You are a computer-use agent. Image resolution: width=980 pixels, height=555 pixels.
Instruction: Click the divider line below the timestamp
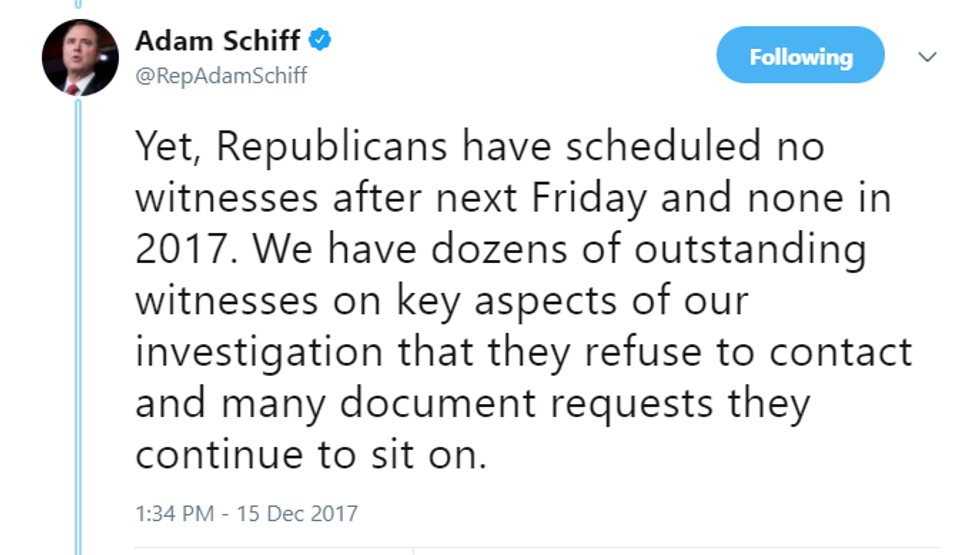click(538, 548)
